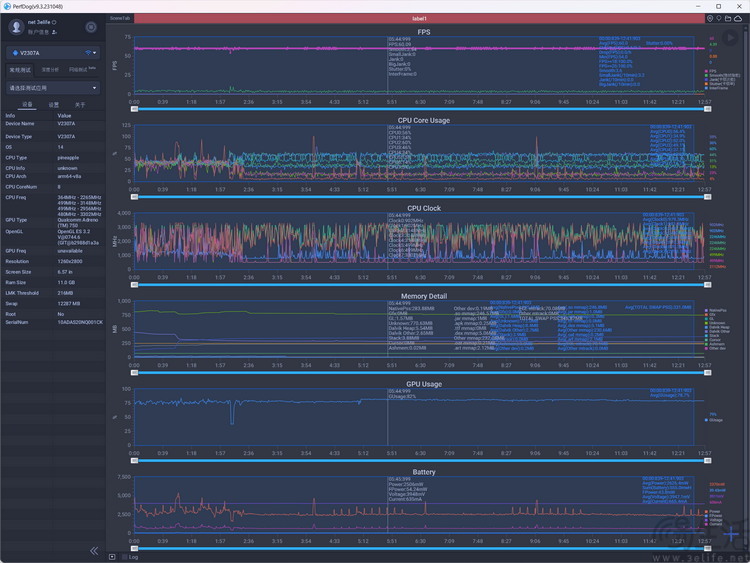Click the LMK Threshold value 216MB
This screenshot has width=750, height=563.
click(66, 293)
